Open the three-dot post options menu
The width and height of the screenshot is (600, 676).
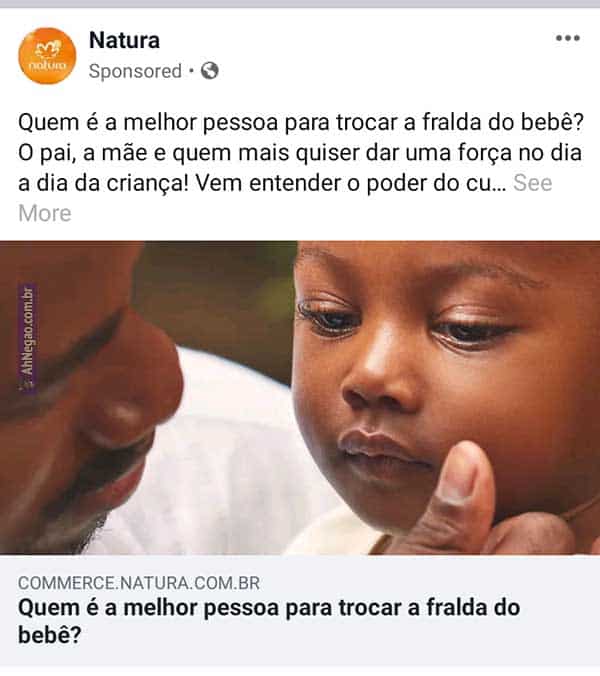click(568, 38)
